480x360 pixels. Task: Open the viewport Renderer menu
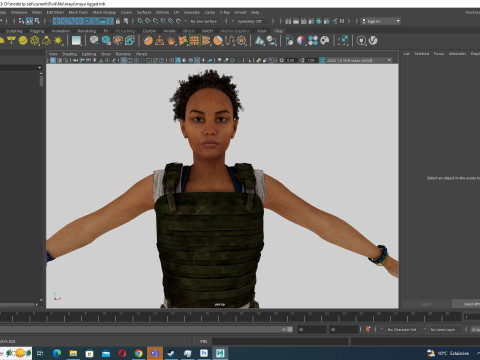(x=123, y=54)
